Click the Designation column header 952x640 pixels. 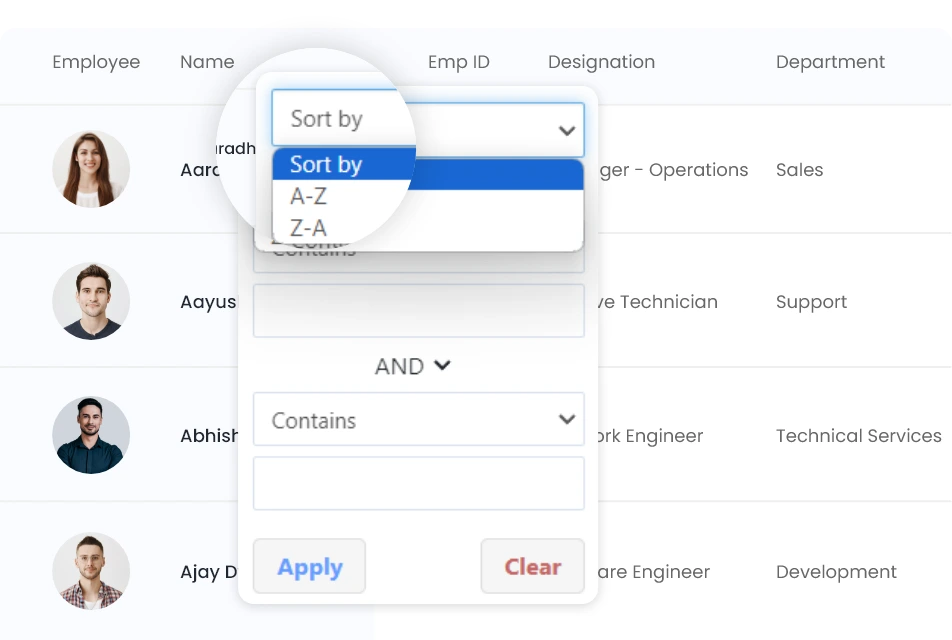(x=601, y=62)
